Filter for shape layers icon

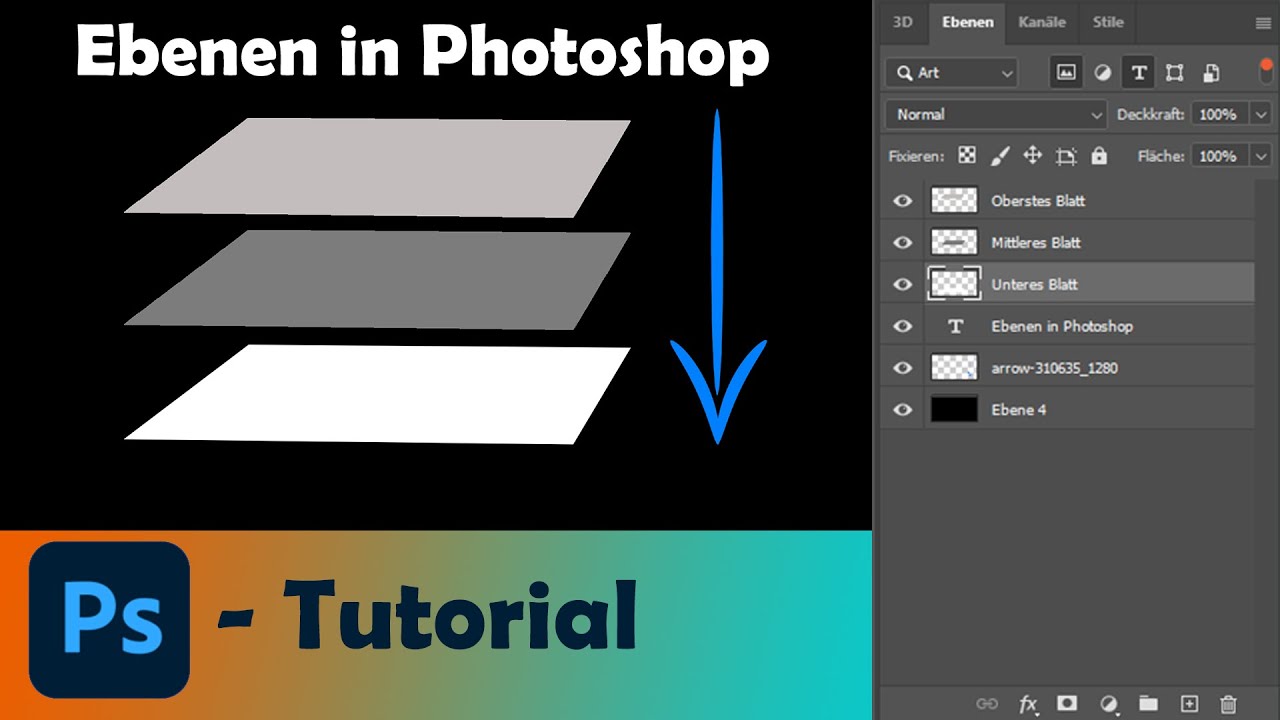[x=1174, y=73]
